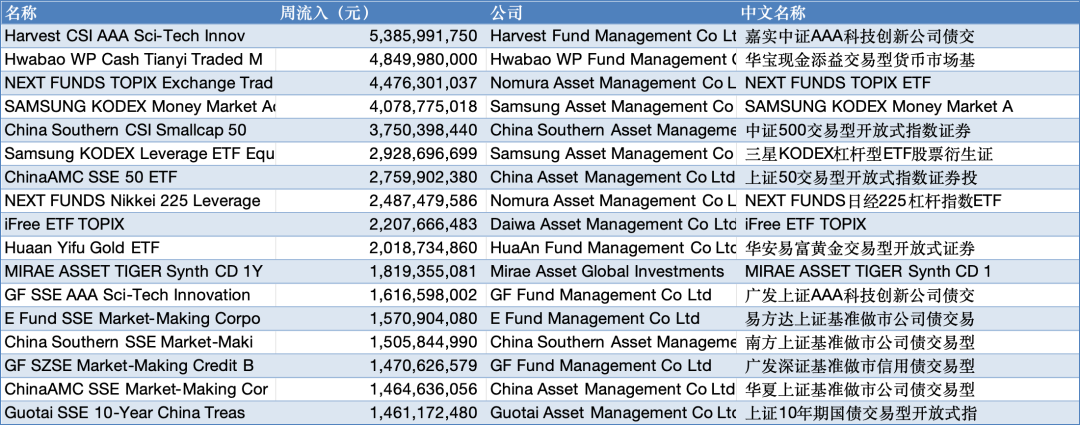1080x425 pixels.
Task: Click the GF SZSE Market-Making Credit B cell
Action: point(138,366)
